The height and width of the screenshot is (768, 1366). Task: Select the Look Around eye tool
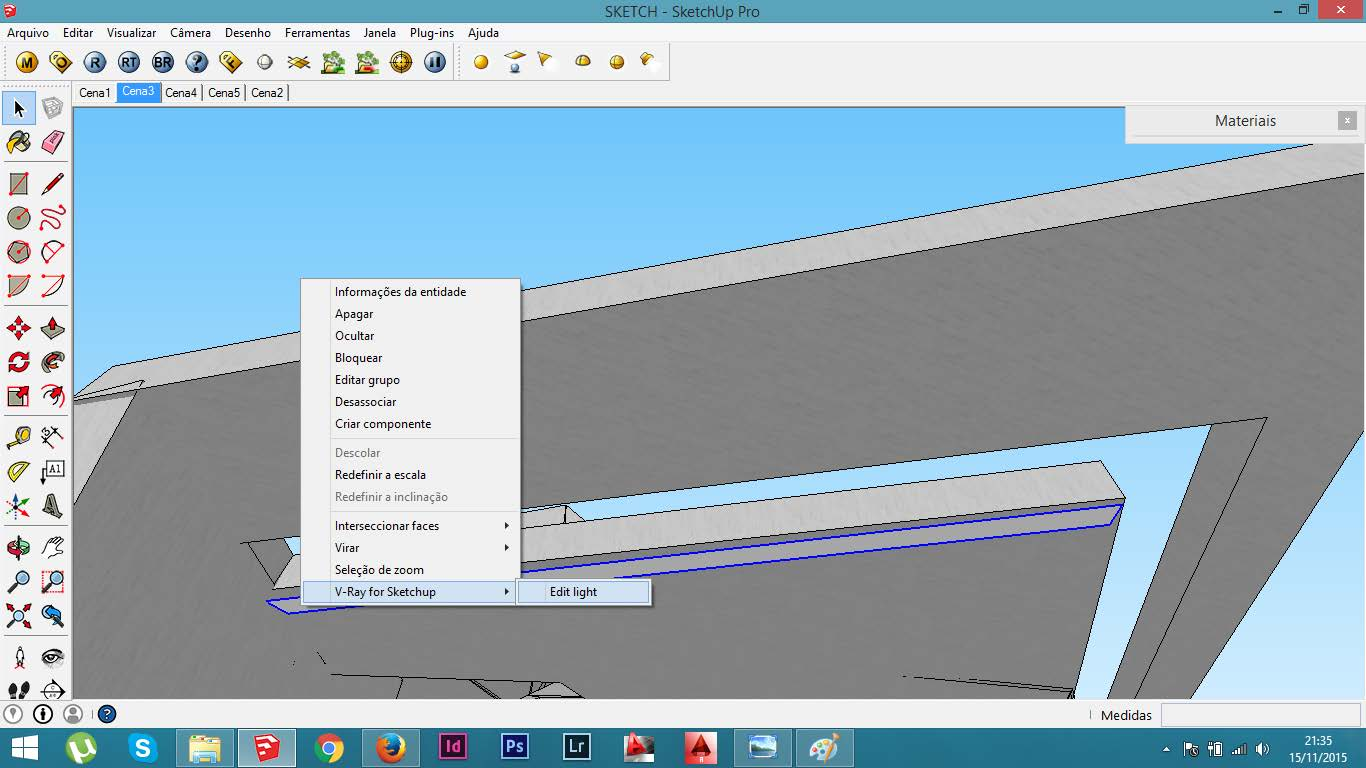[x=53, y=657]
